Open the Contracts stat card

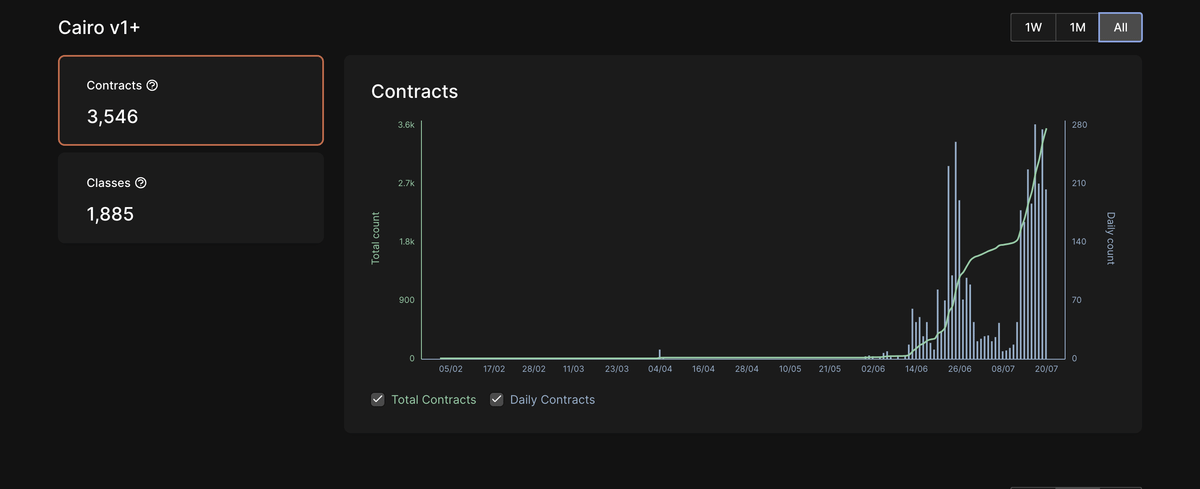click(190, 100)
